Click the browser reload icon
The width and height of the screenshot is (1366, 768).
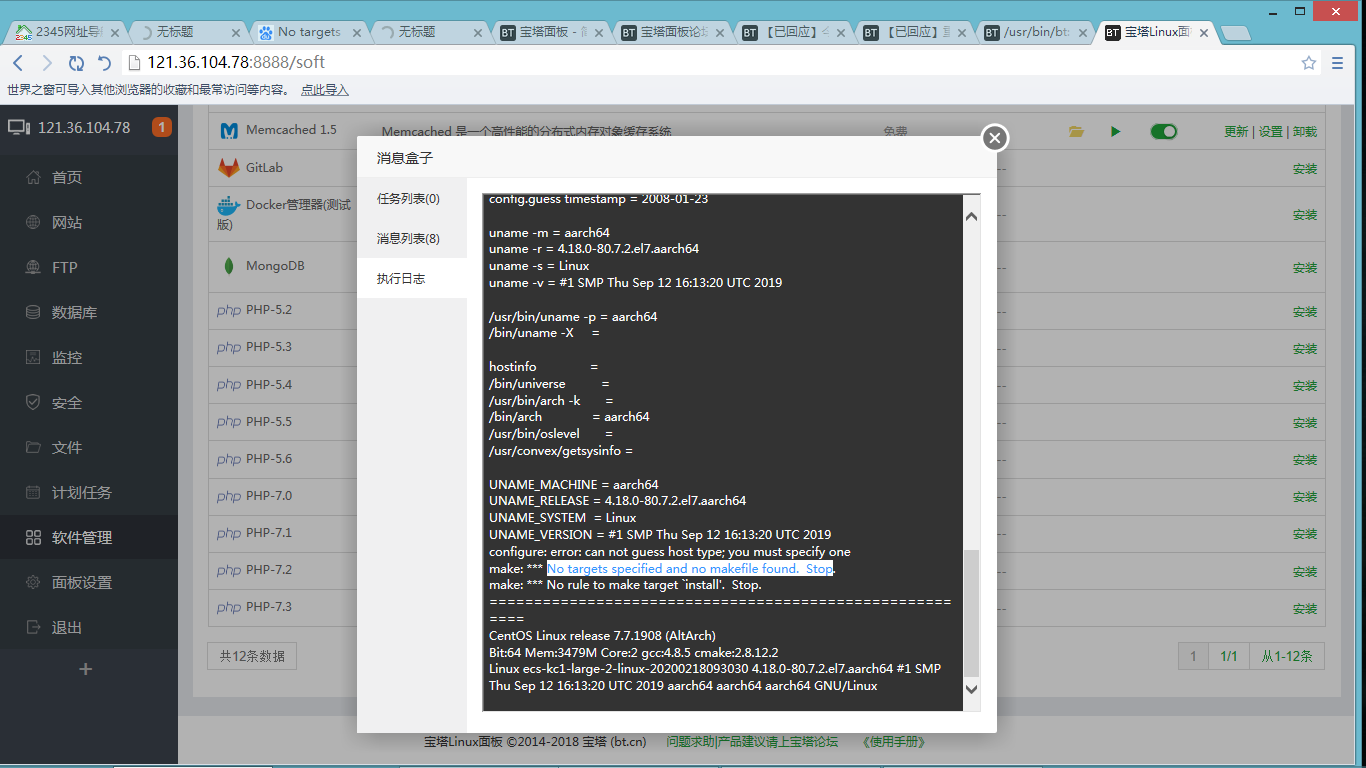(76, 63)
